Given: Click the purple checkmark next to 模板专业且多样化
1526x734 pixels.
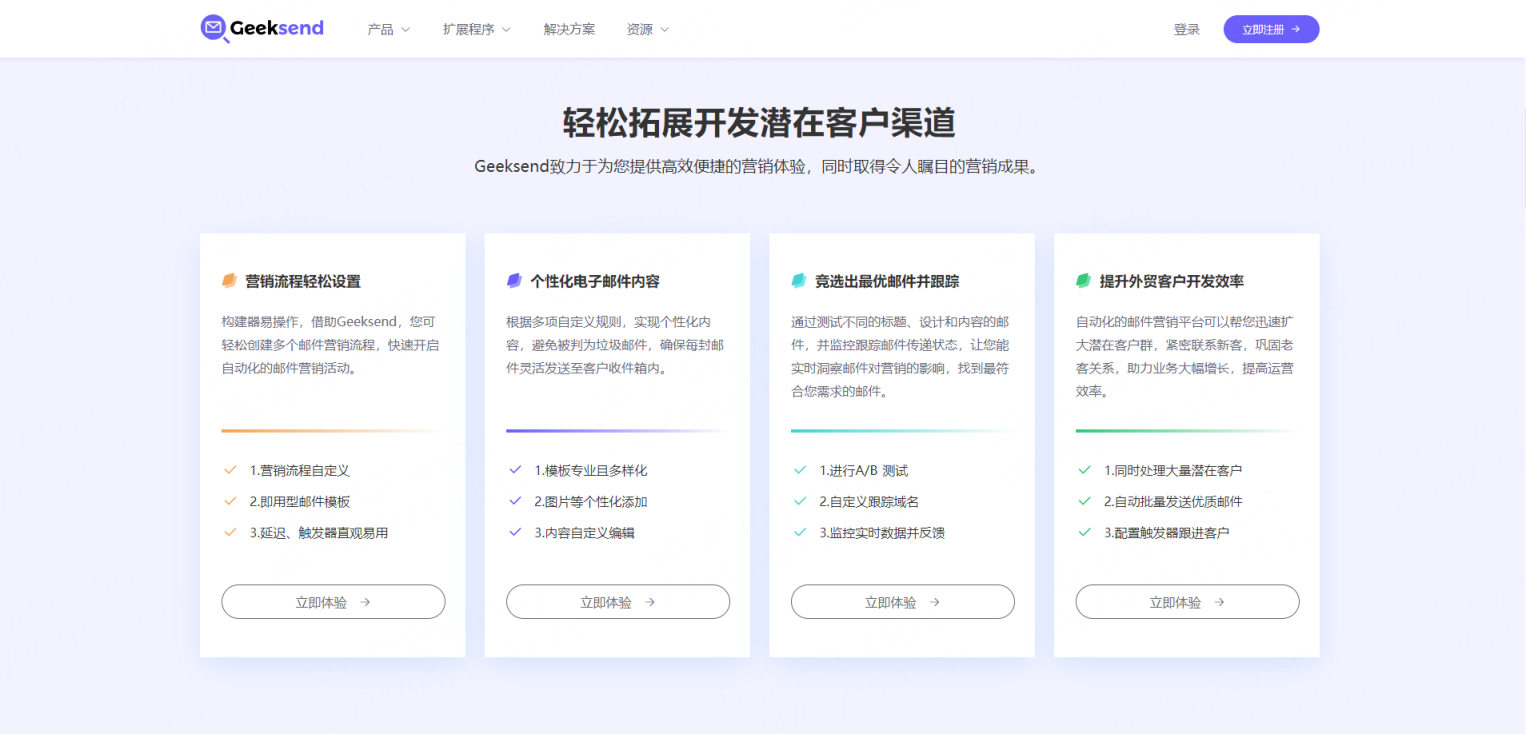Looking at the screenshot, I should (515, 470).
